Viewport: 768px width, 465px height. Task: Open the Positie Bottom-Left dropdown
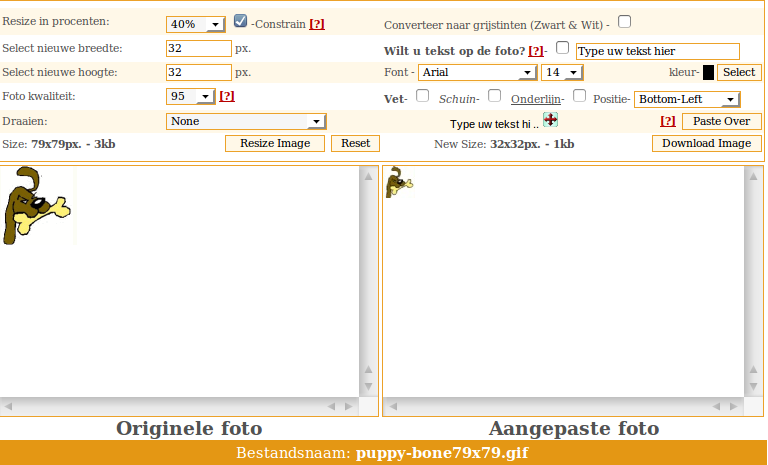point(687,99)
